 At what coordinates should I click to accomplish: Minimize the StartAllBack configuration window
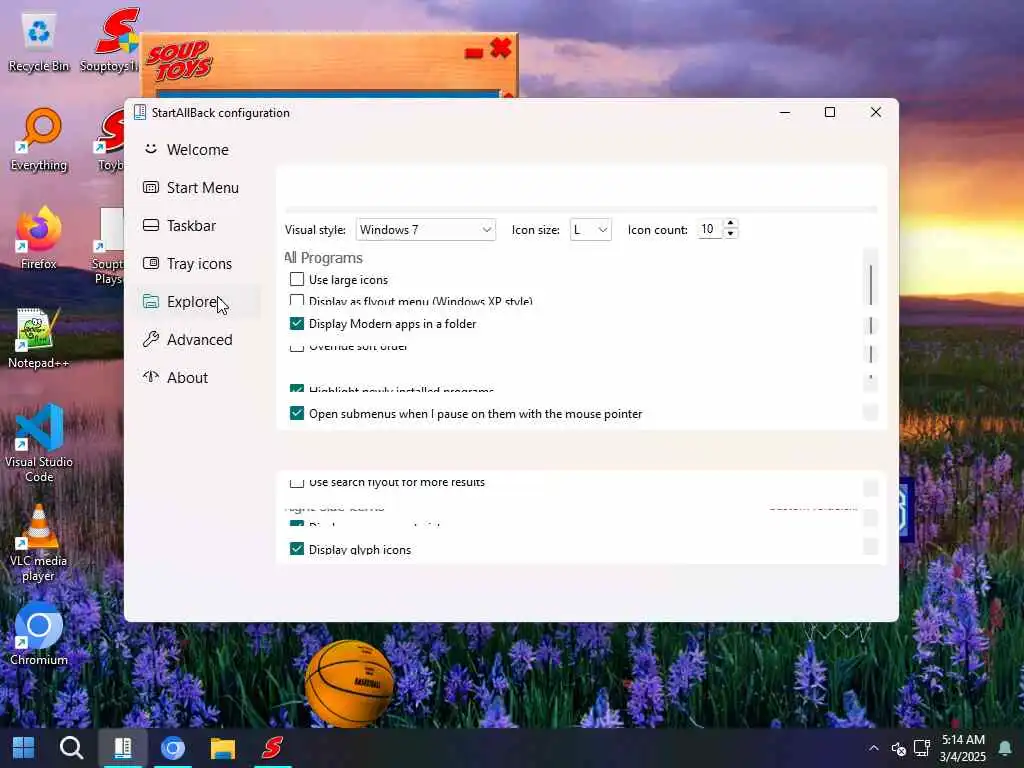point(785,112)
